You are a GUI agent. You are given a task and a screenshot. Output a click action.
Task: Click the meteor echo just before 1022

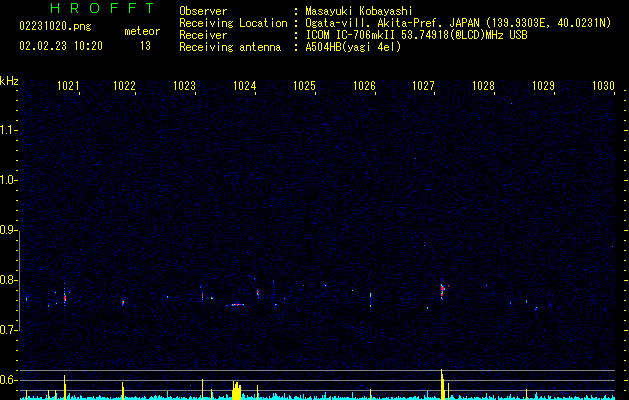(123, 303)
